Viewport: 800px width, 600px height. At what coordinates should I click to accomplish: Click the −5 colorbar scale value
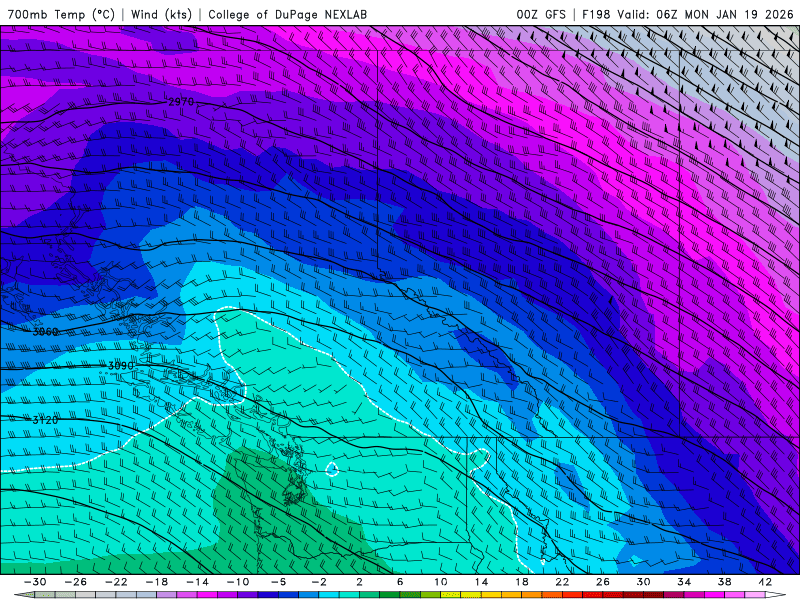[x=278, y=582]
